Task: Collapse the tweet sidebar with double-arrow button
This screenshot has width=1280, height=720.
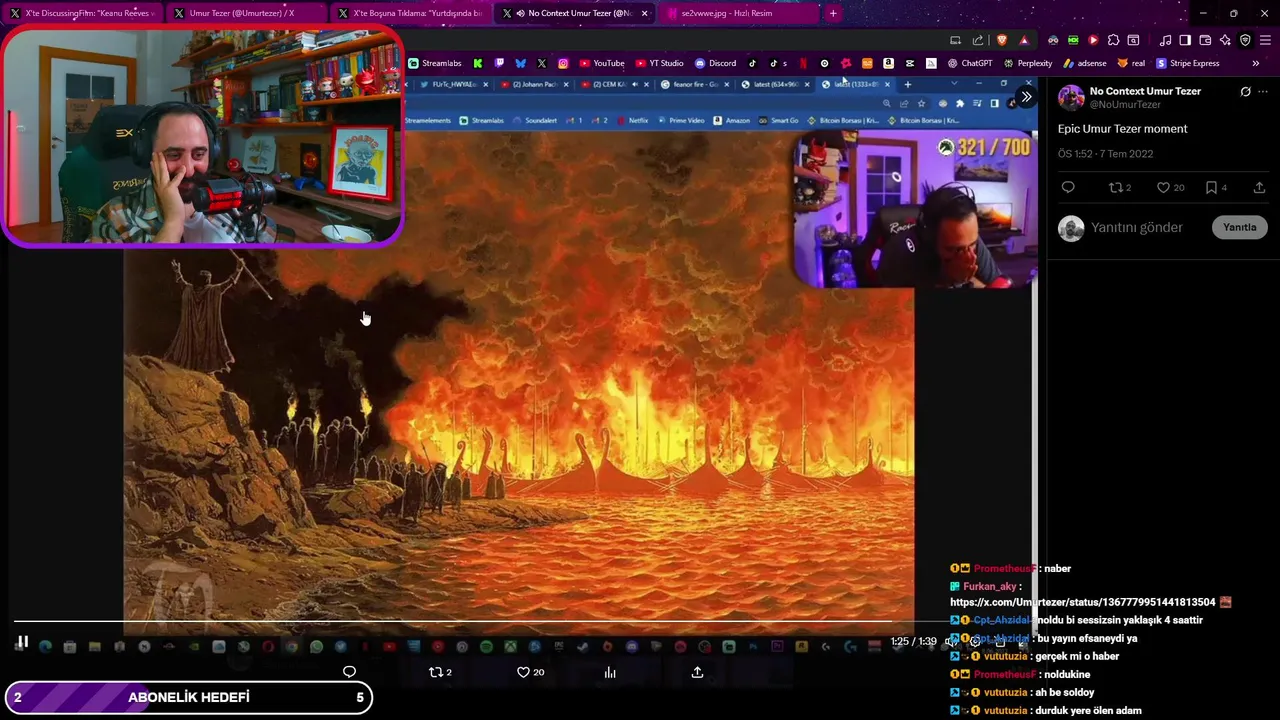Action: (x=1026, y=97)
